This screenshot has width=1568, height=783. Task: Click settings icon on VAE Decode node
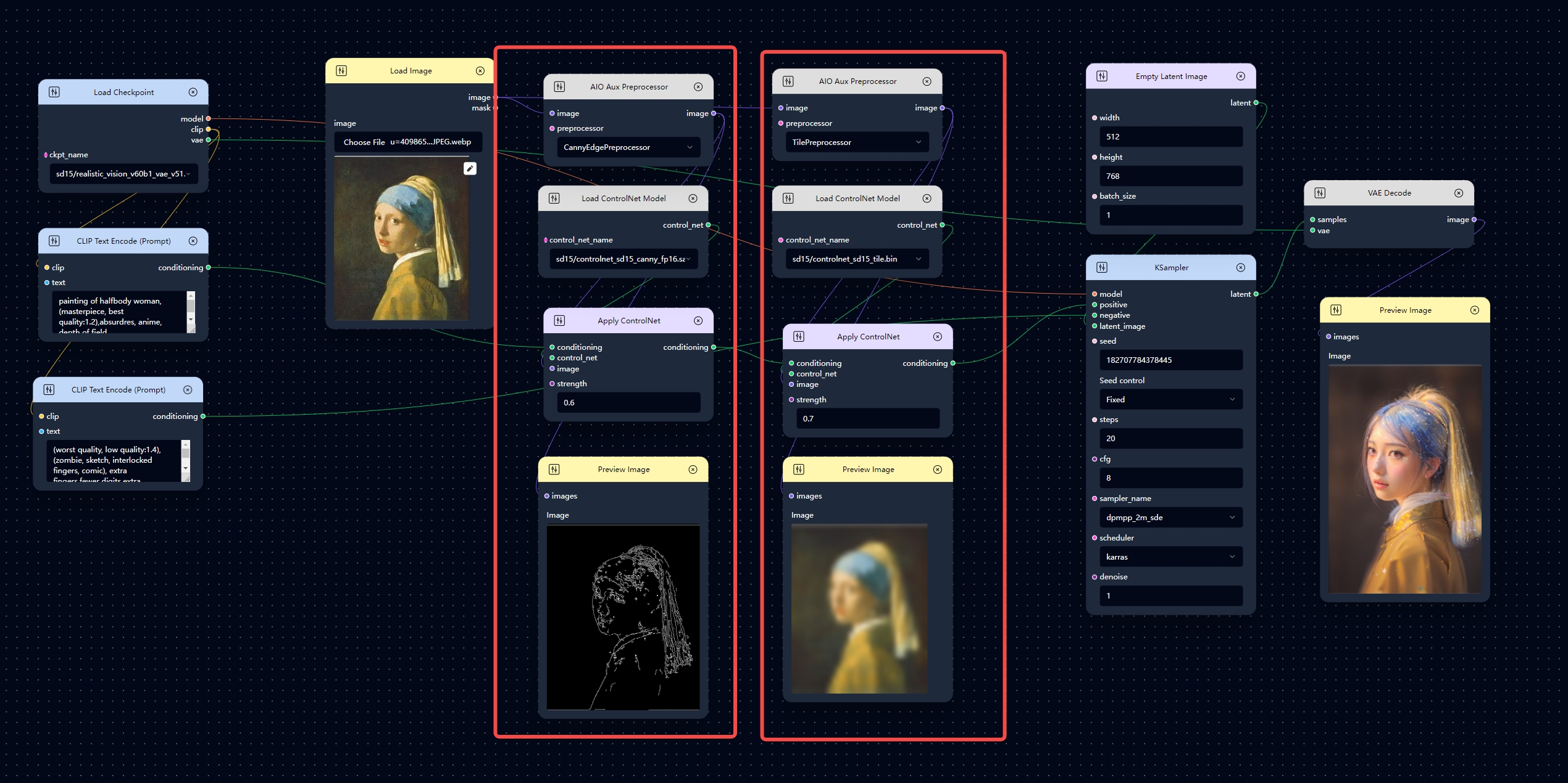[x=1320, y=193]
